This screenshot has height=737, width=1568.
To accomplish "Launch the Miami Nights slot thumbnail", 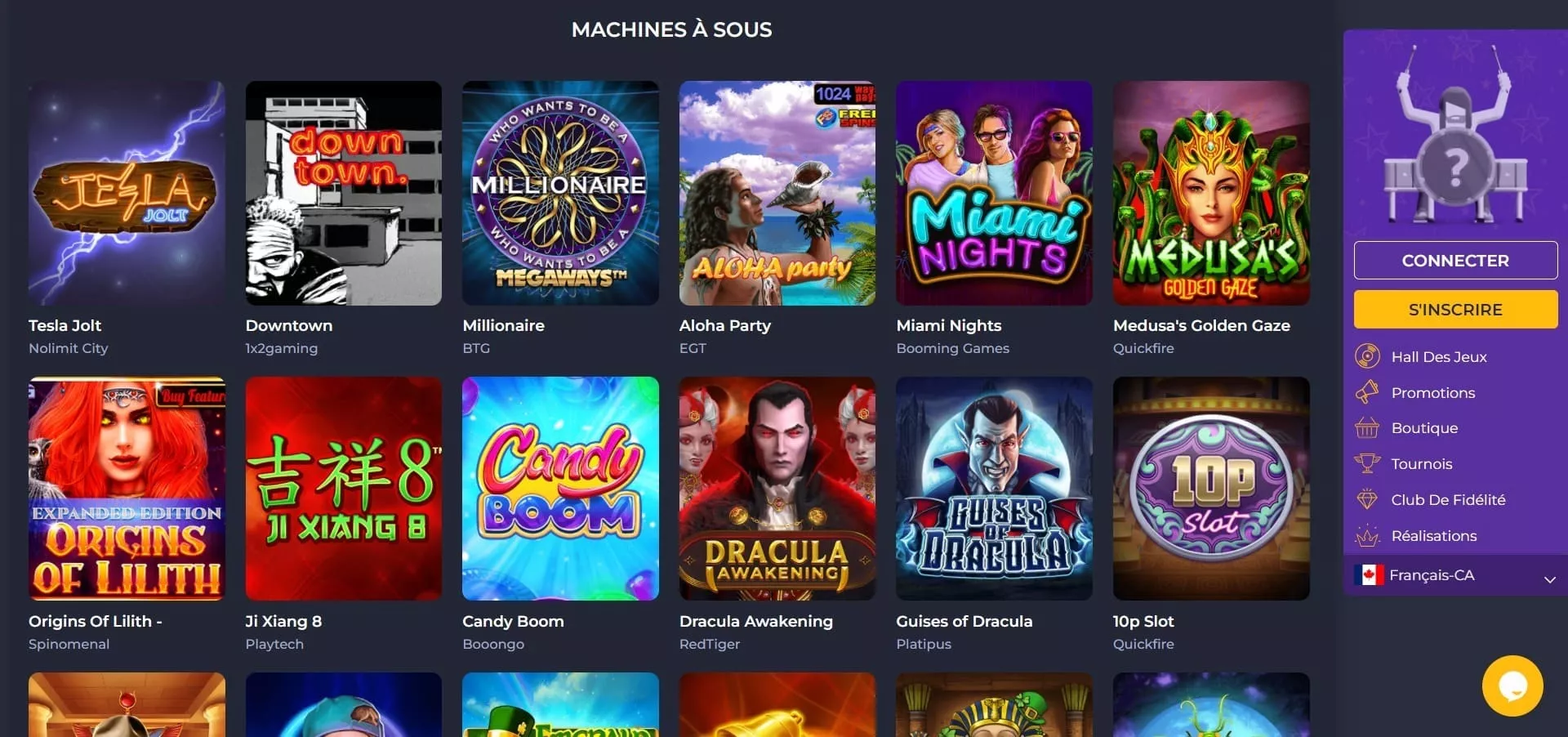I will click(x=994, y=193).
